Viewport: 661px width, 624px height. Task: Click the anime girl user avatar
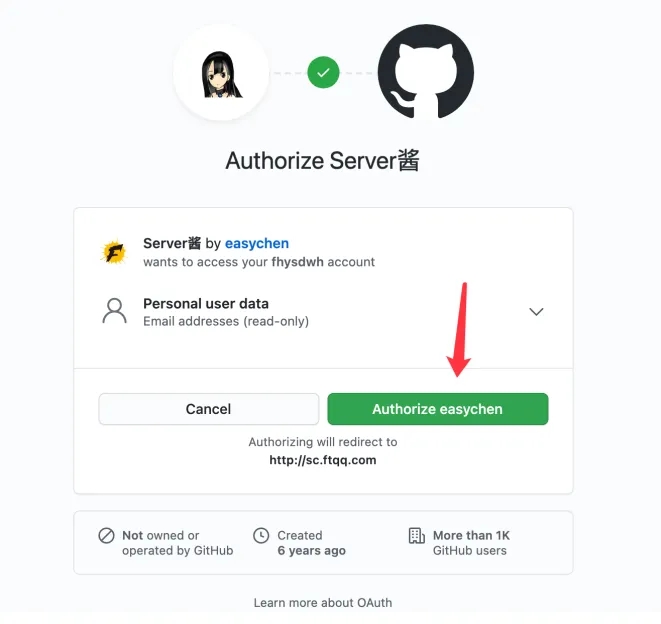(221, 73)
